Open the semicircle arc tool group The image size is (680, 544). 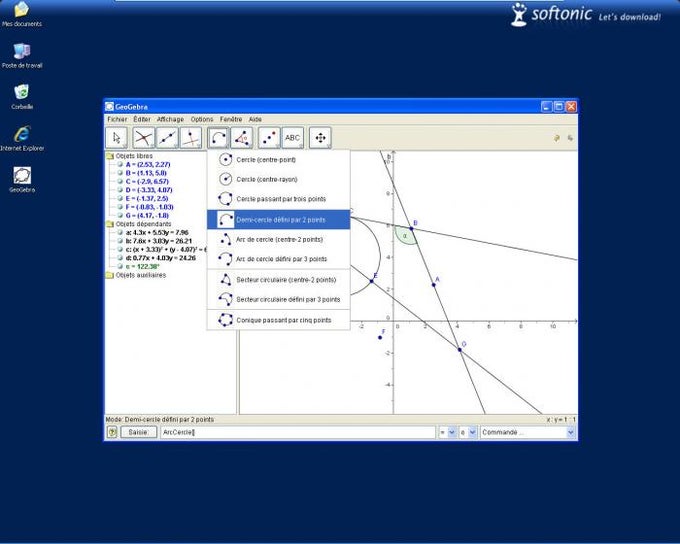218,138
